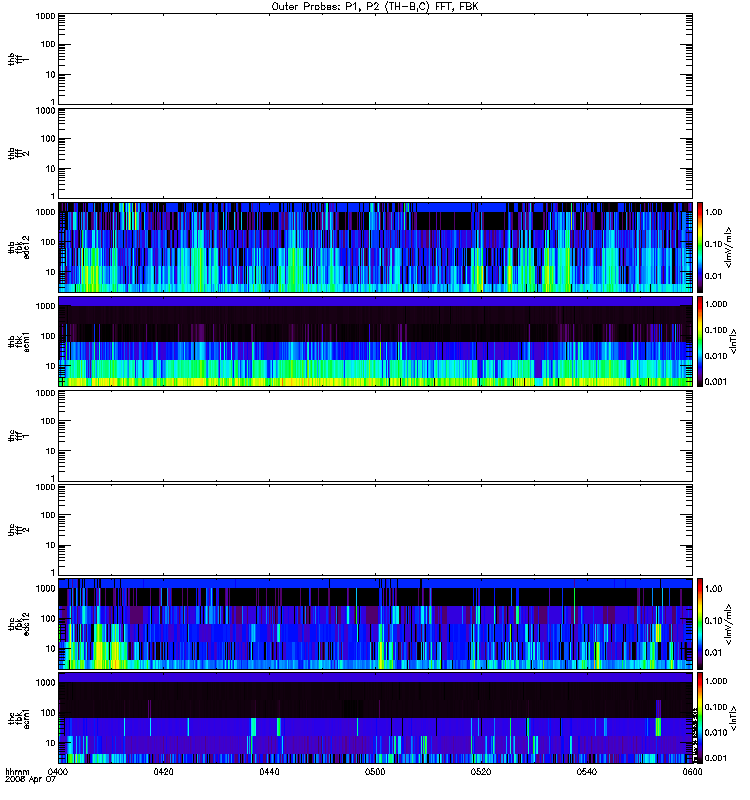
Task: Select the empty thb fff 2 panel
Action: coord(375,153)
